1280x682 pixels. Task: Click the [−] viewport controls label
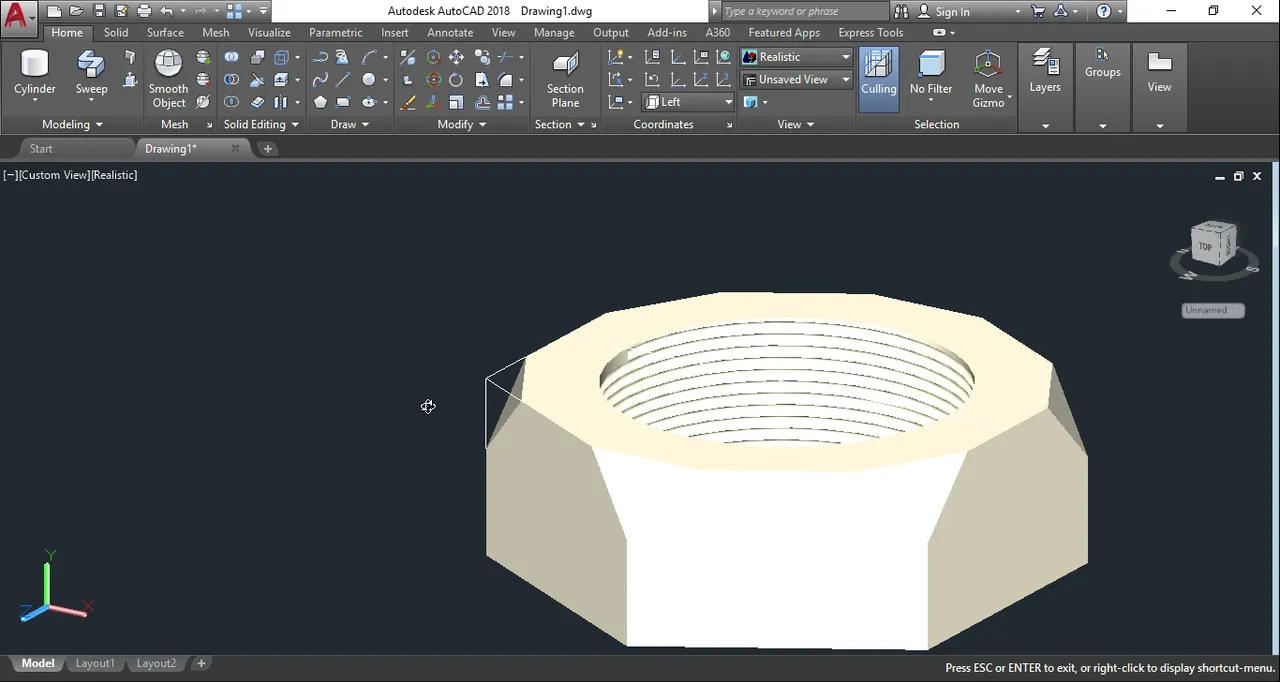[x=10, y=175]
